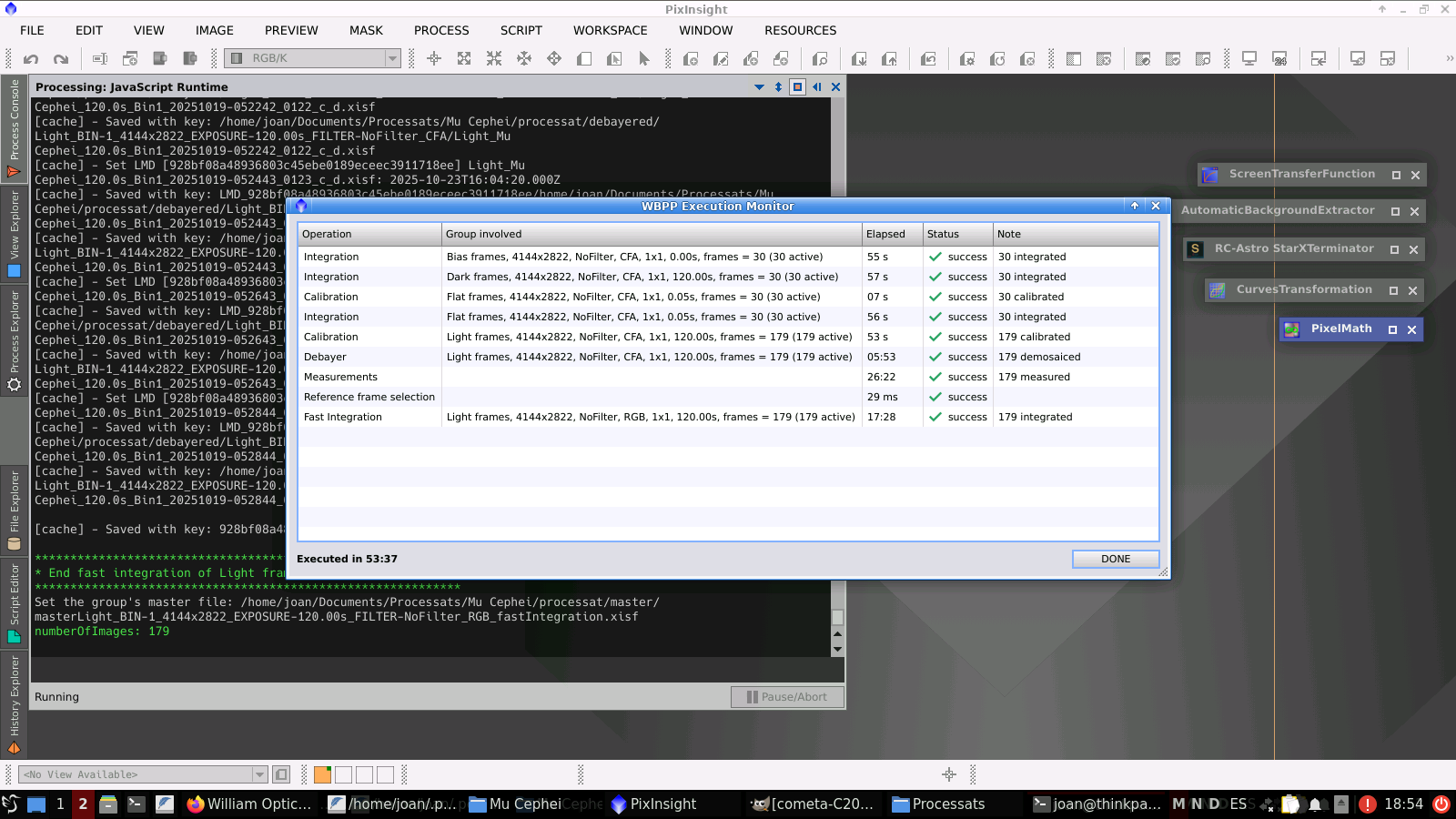
Task: Select the RC-Astro StarXTerminator icon
Action: 1293,248
